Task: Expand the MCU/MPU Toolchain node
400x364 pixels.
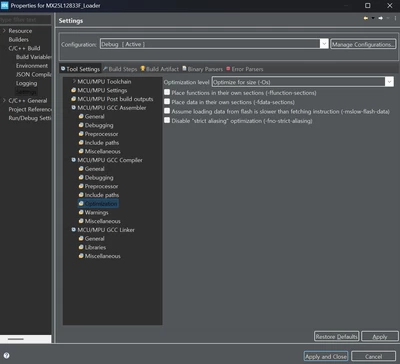Action: coord(74,81)
